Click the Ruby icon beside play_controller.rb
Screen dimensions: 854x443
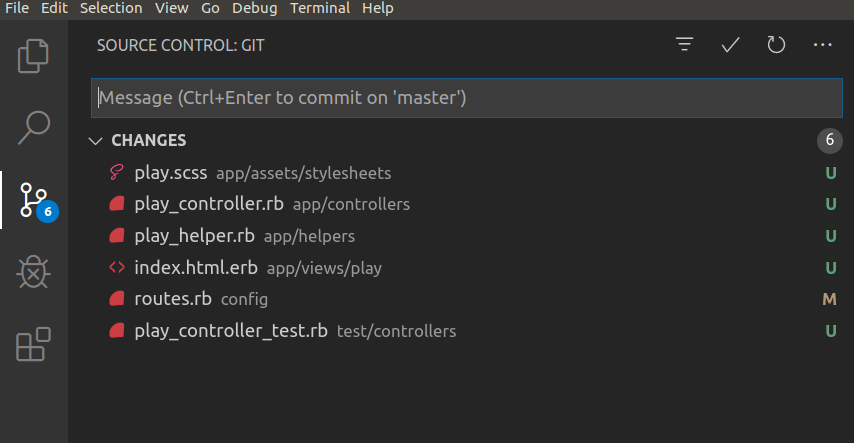pos(117,204)
